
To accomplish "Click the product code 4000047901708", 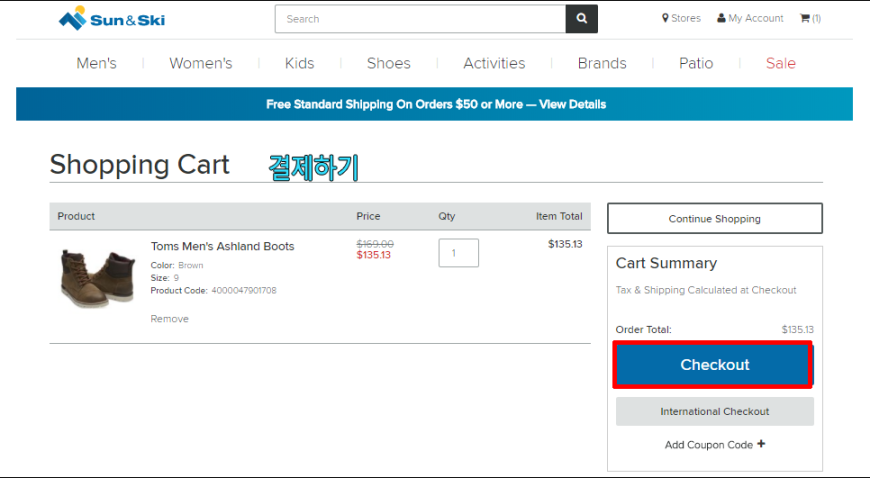I will pyautogui.click(x=244, y=290).
